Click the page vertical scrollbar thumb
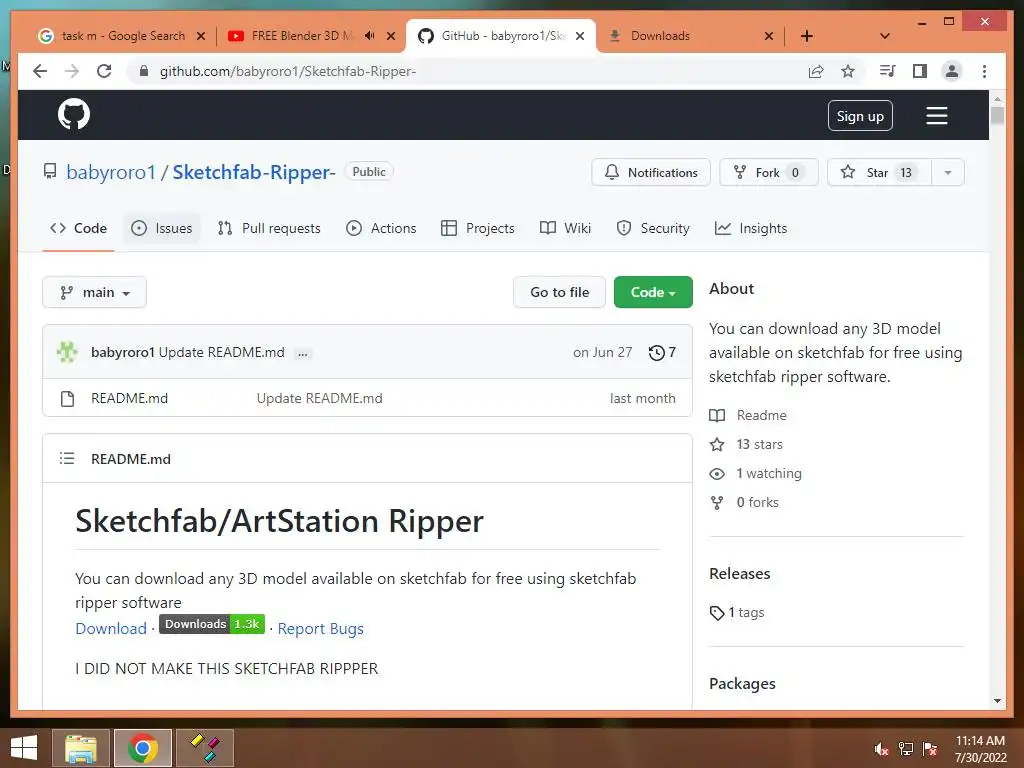The height and width of the screenshot is (768, 1024). [997, 116]
